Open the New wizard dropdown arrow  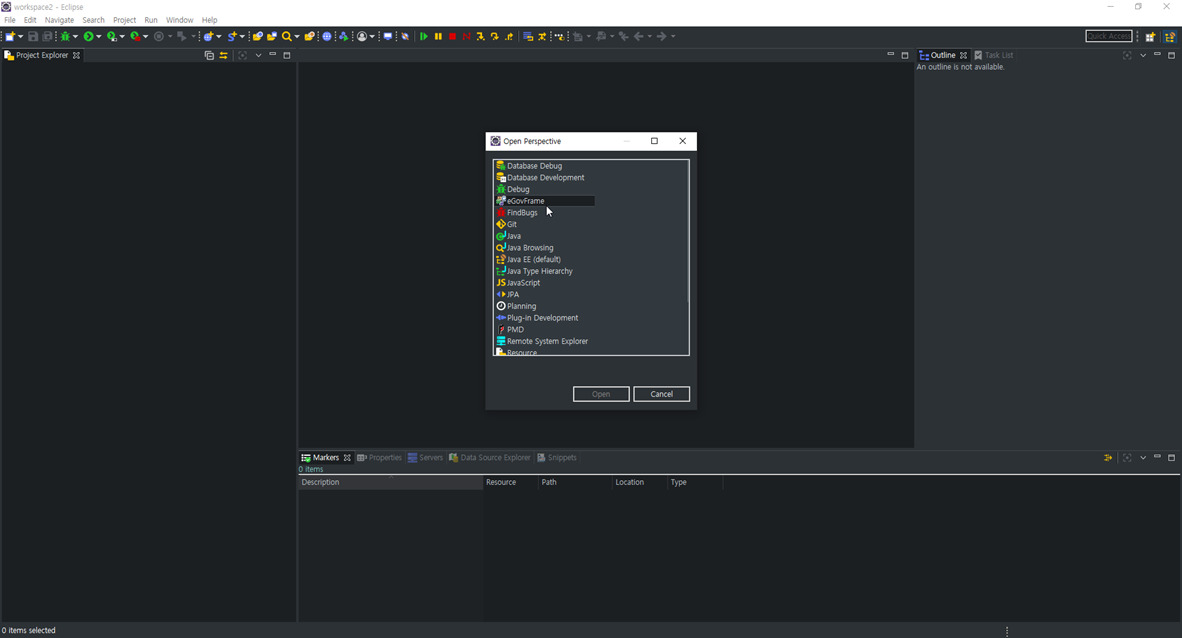[x=20, y=36]
